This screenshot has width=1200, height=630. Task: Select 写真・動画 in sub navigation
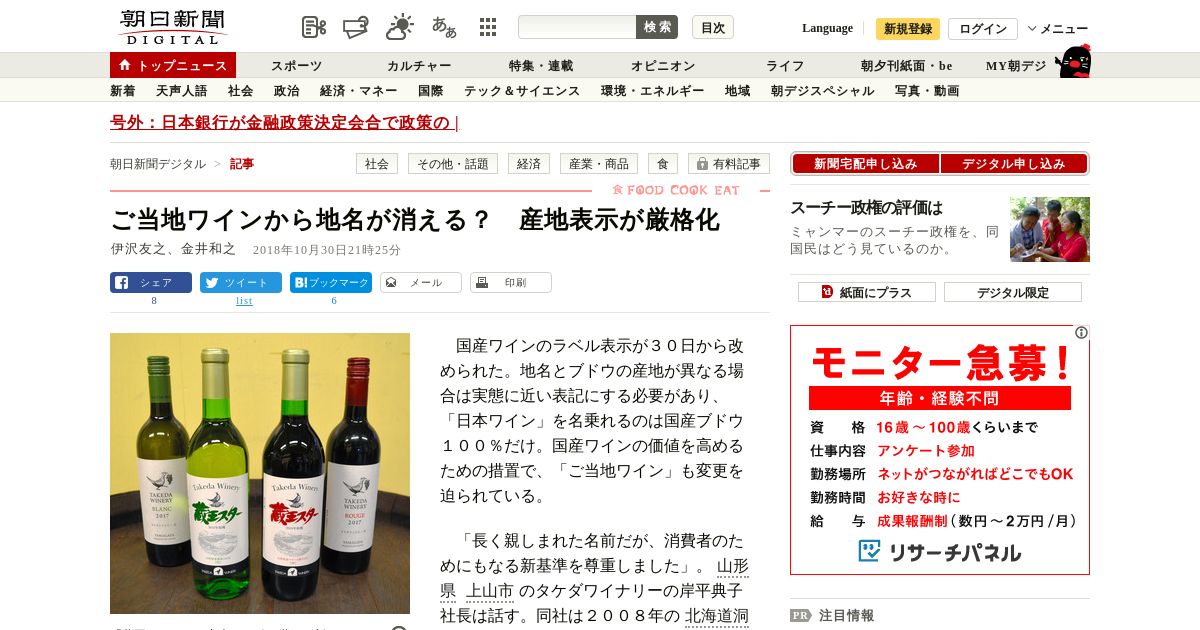click(x=927, y=91)
